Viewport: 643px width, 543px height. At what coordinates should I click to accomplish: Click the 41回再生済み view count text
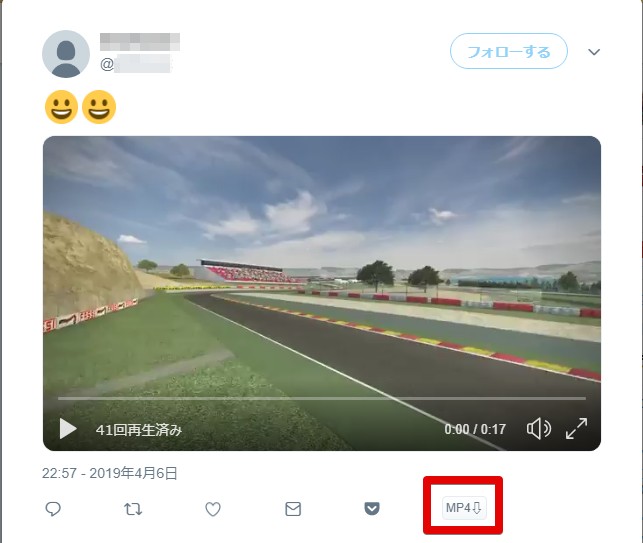coord(139,430)
